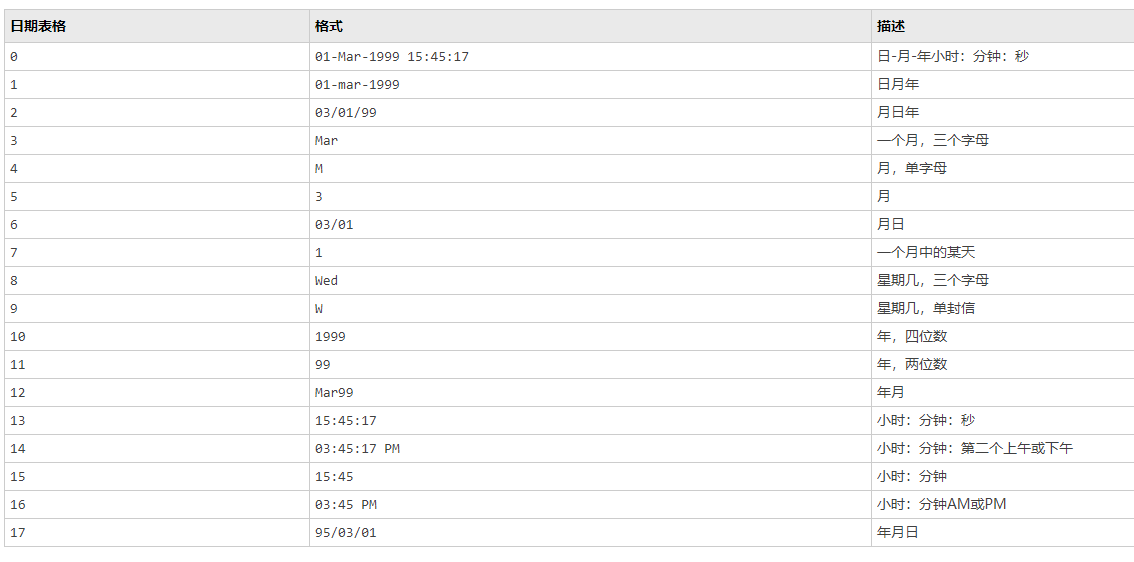Click description 一个月中的某天
The image size is (1134, 562).
926,253
